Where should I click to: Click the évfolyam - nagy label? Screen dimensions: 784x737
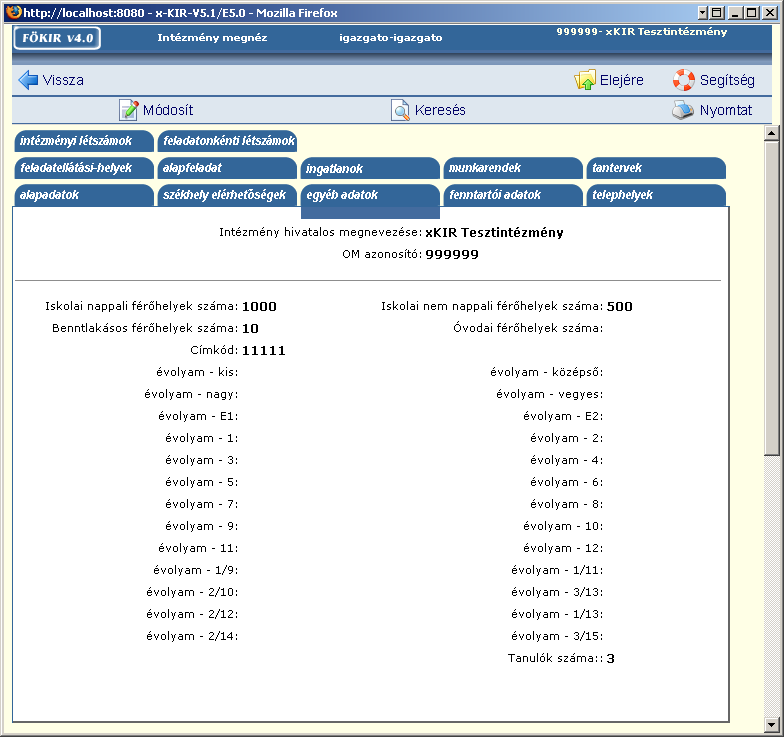(191, 394)
